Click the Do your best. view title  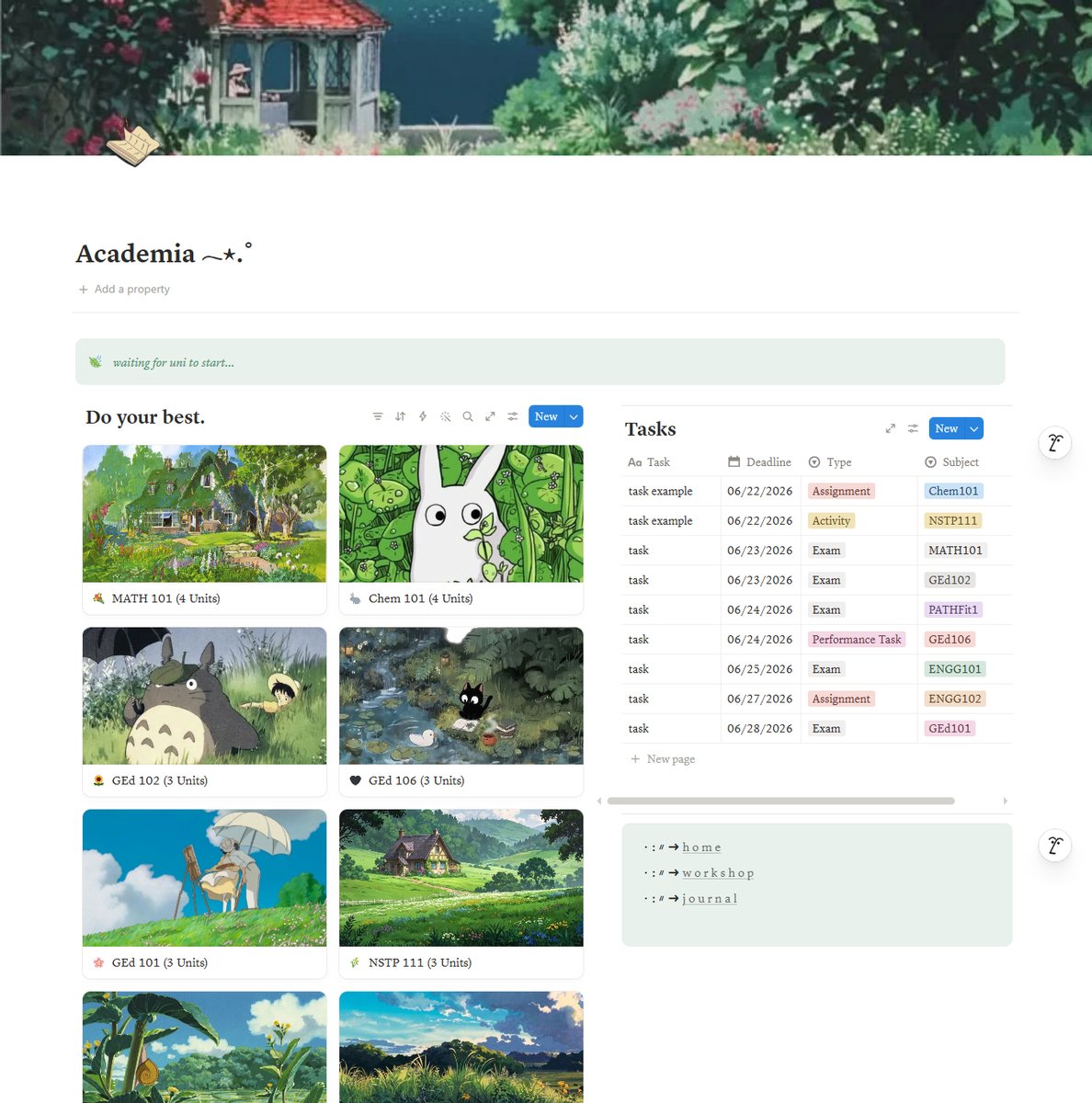pos(145,417)
